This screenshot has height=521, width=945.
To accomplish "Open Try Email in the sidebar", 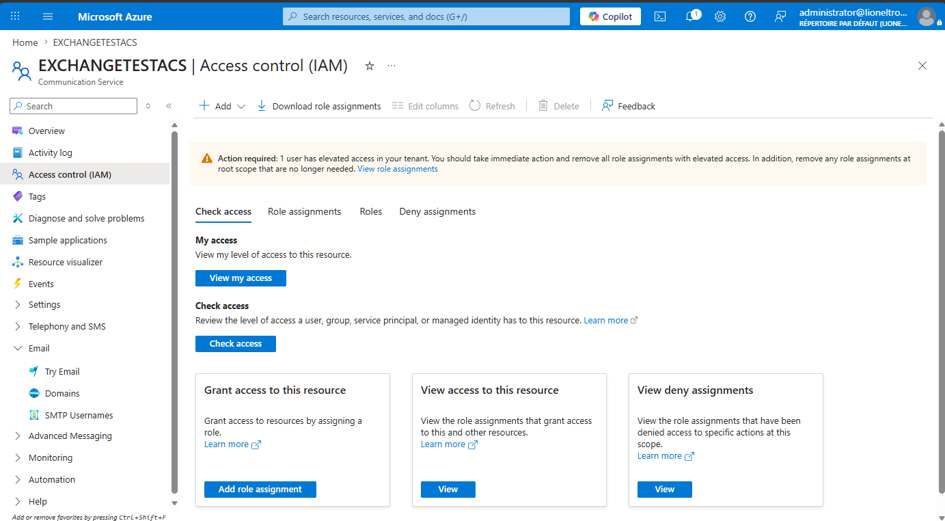I will click(x=62, y=371).
